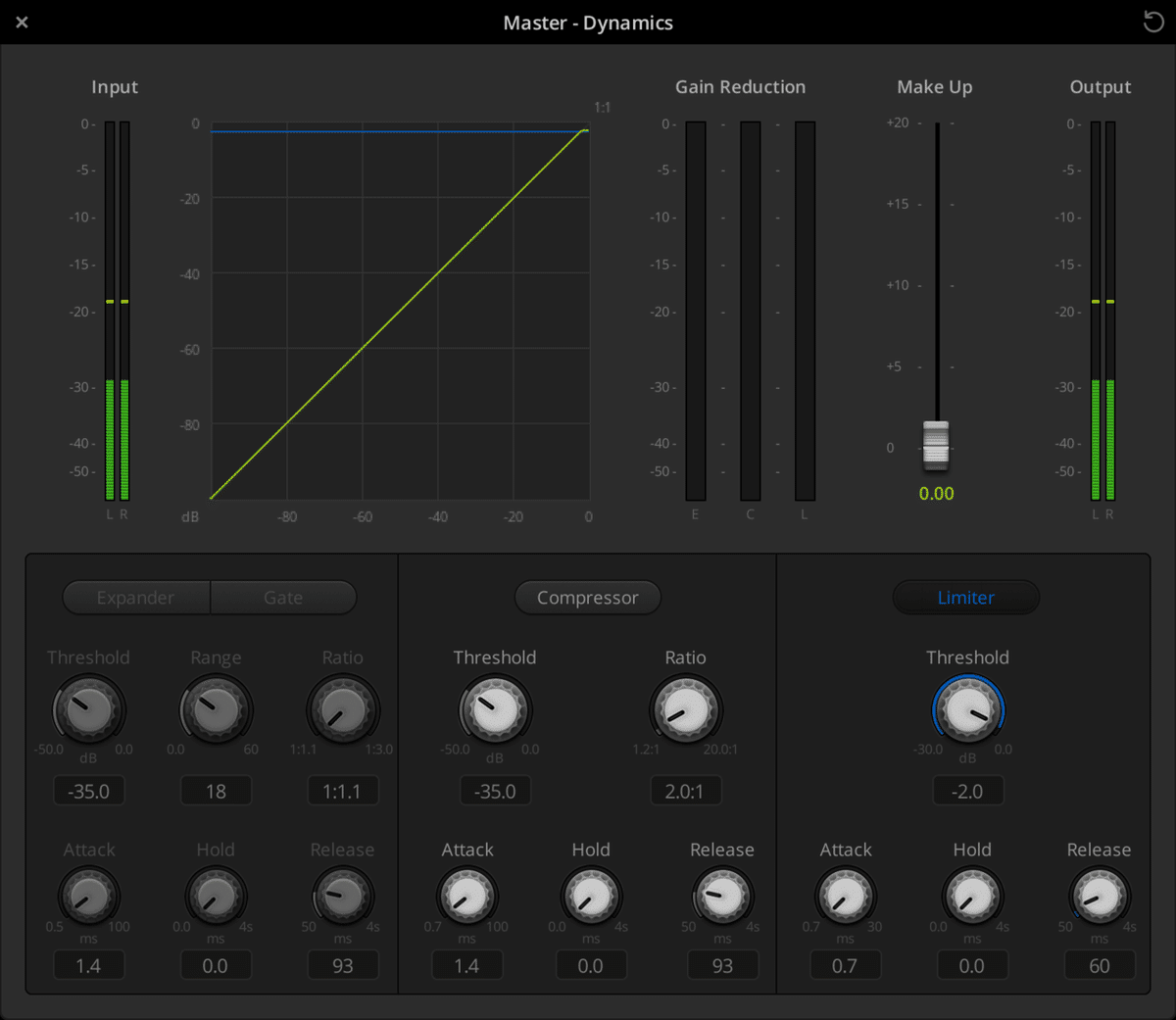Click the Gain Reduction heading
The height and width of the screenshot is (1020, 1176).
pyautogui.click(x=740, y=87)
